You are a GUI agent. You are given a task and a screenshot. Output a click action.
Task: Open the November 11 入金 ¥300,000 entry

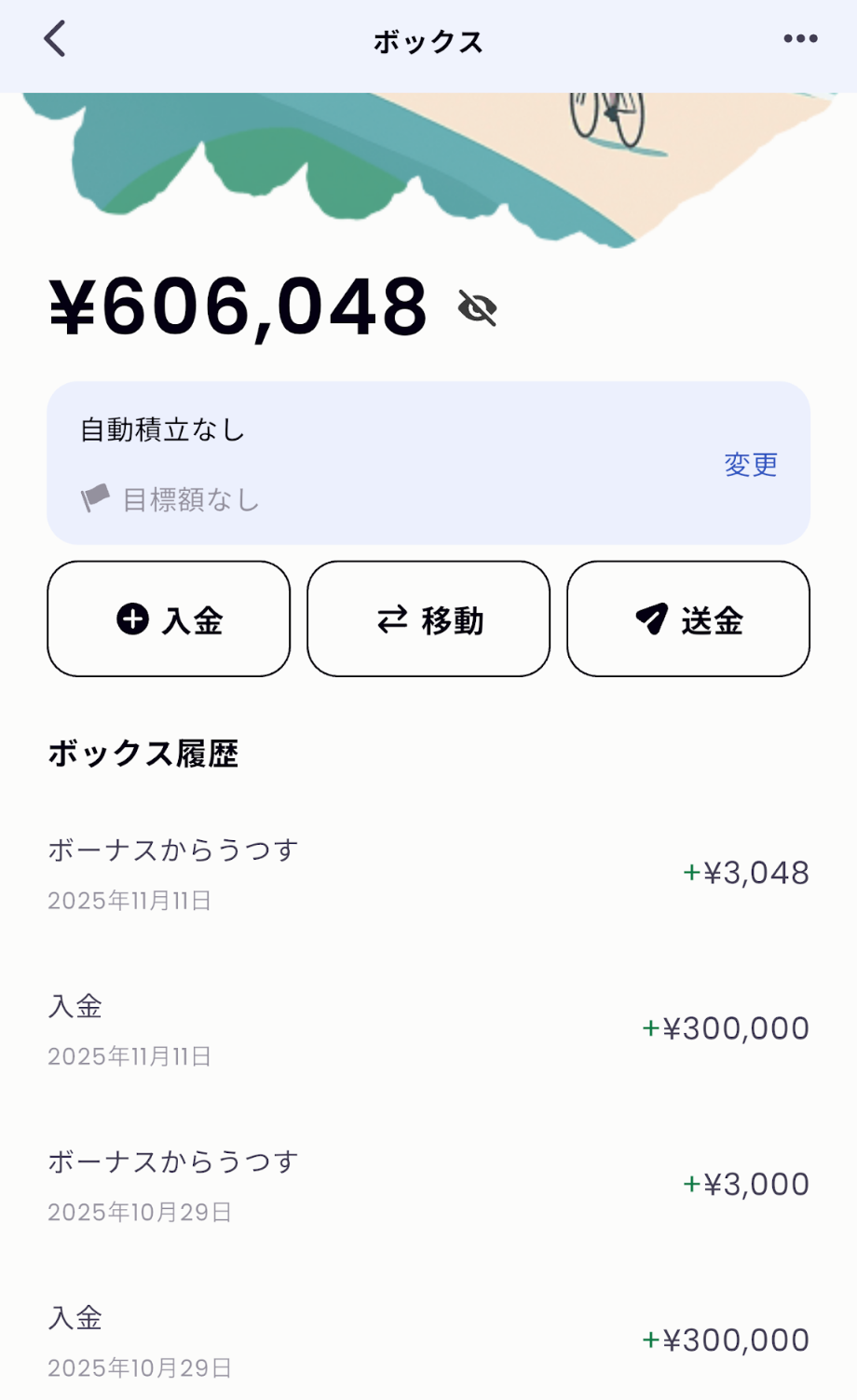click(428, 1029)
